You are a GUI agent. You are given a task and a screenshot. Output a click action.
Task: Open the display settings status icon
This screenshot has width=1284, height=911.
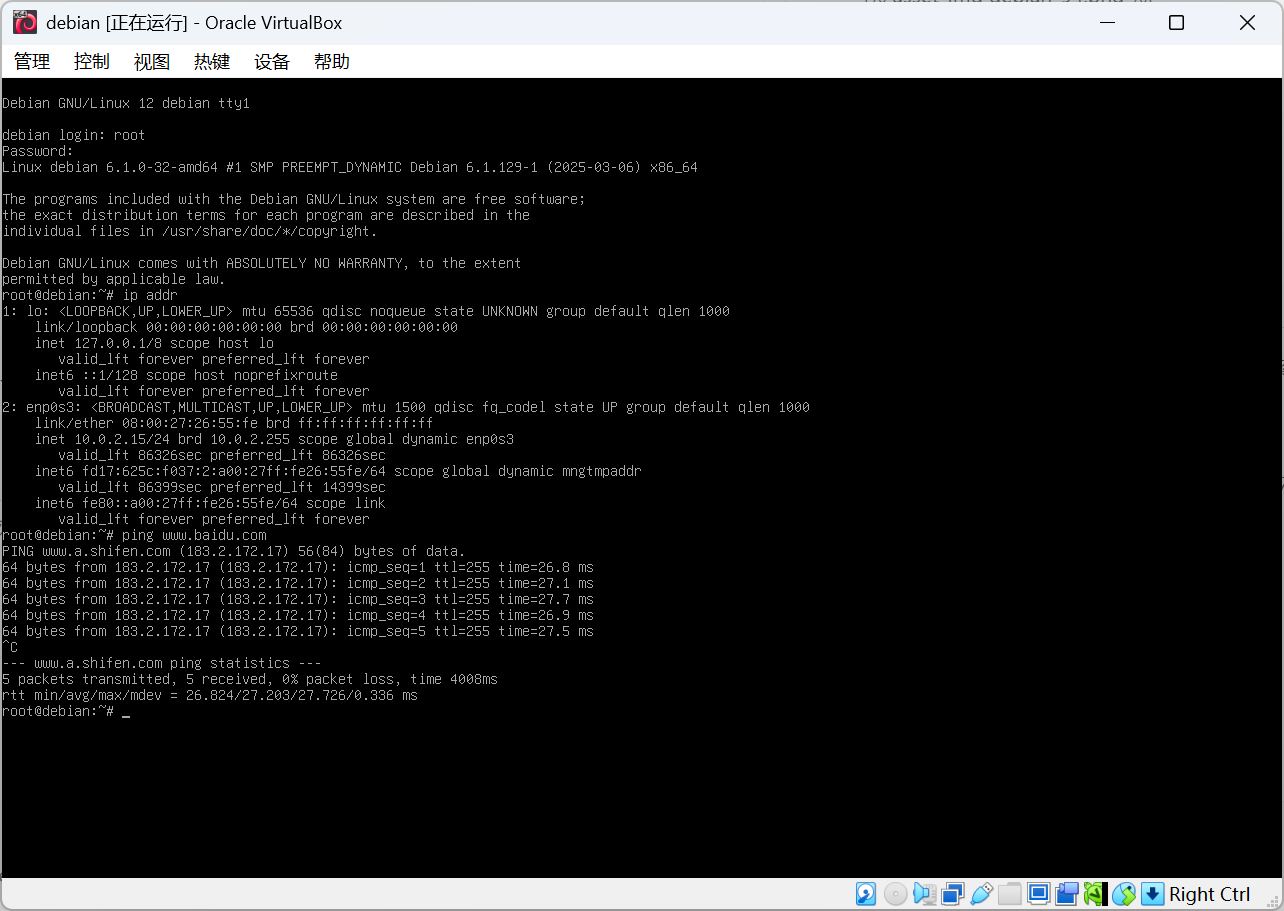tap(1038, 894)
